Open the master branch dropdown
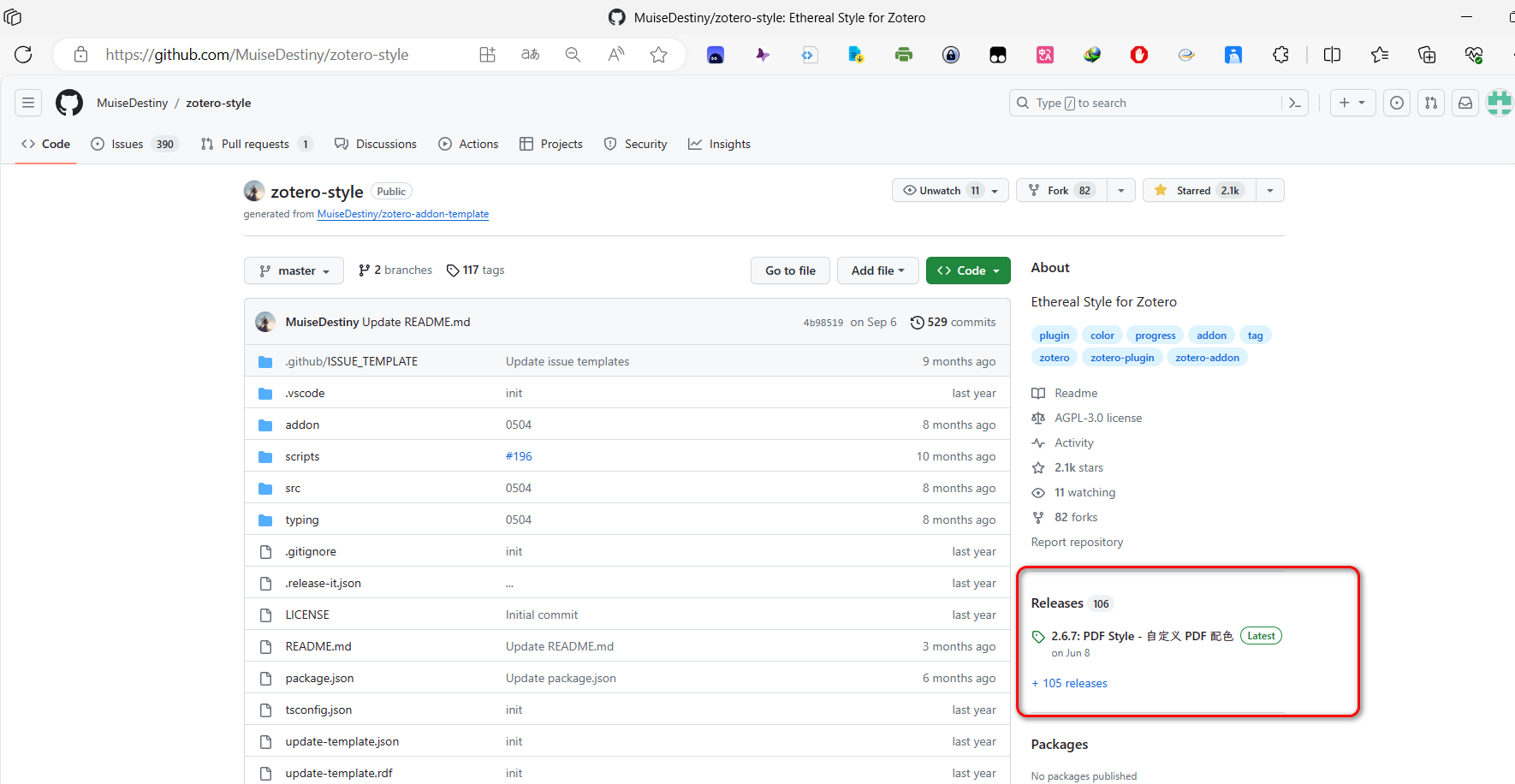Screen dimensions: 1515x784 click(294, 270)
